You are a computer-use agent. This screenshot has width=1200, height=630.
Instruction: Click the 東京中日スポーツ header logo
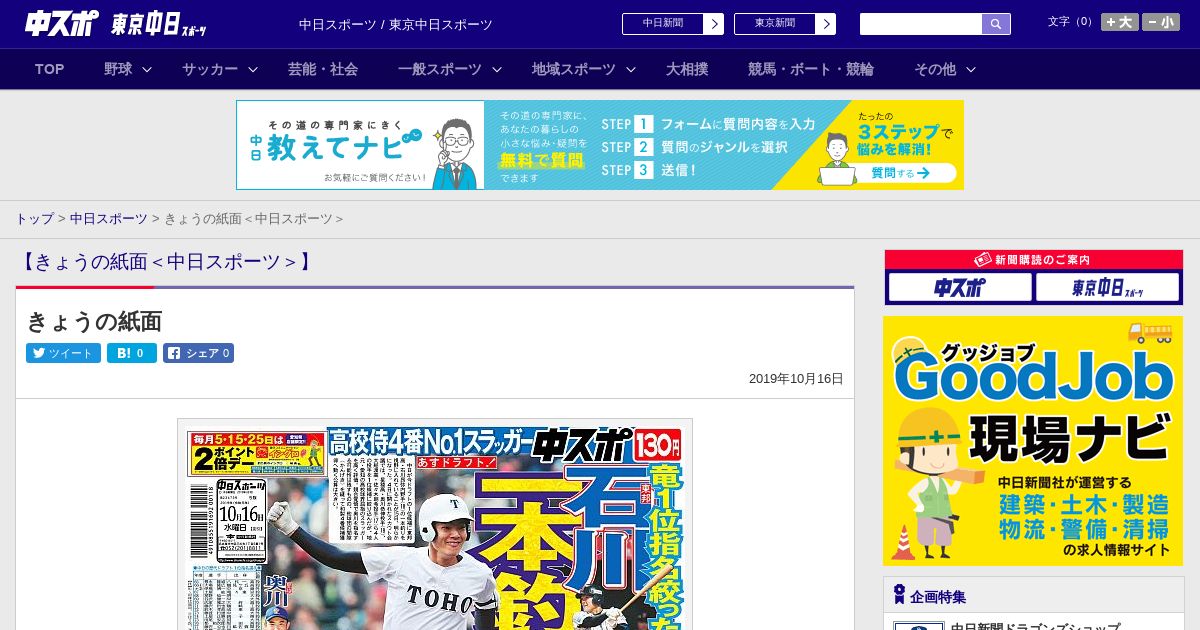160,24
